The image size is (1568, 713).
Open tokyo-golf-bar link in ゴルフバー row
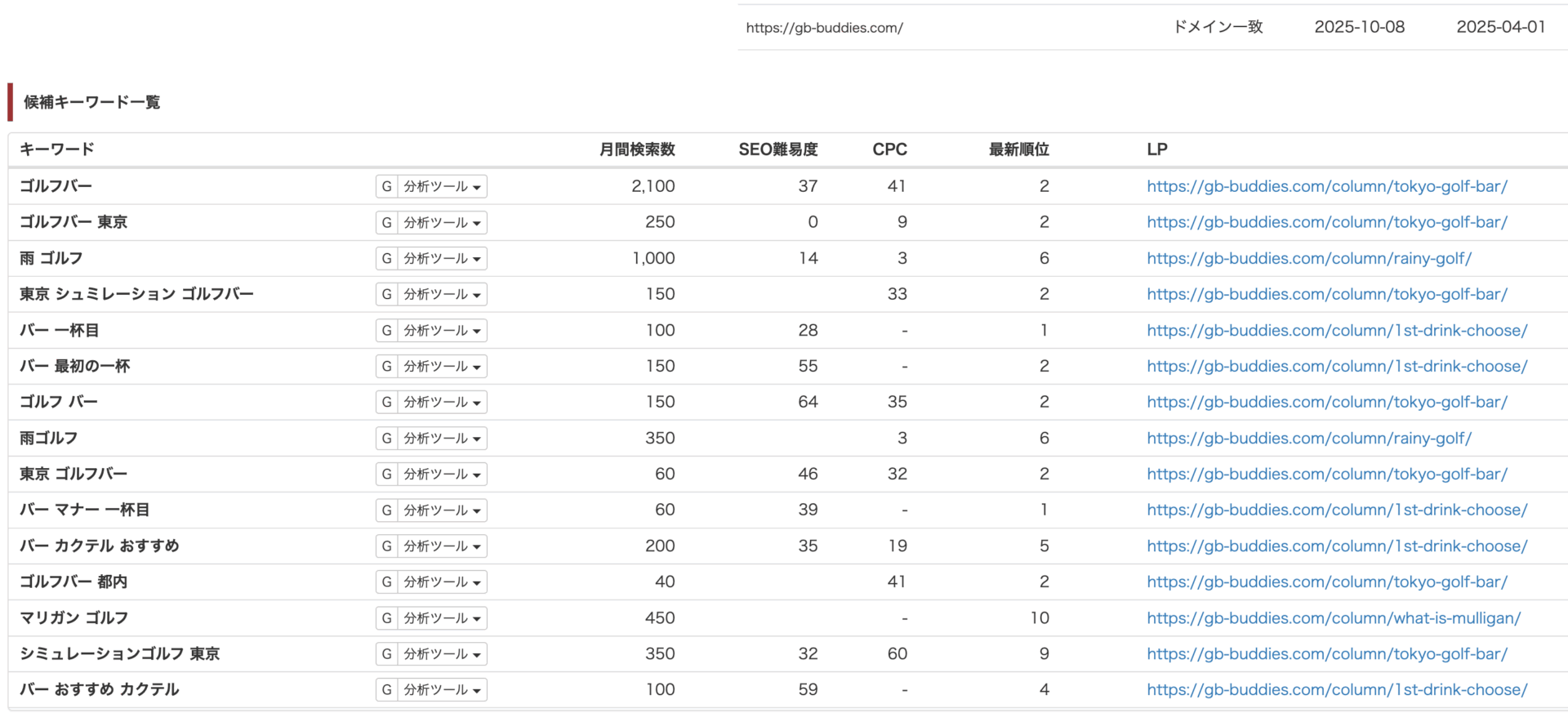point(1327,186)
